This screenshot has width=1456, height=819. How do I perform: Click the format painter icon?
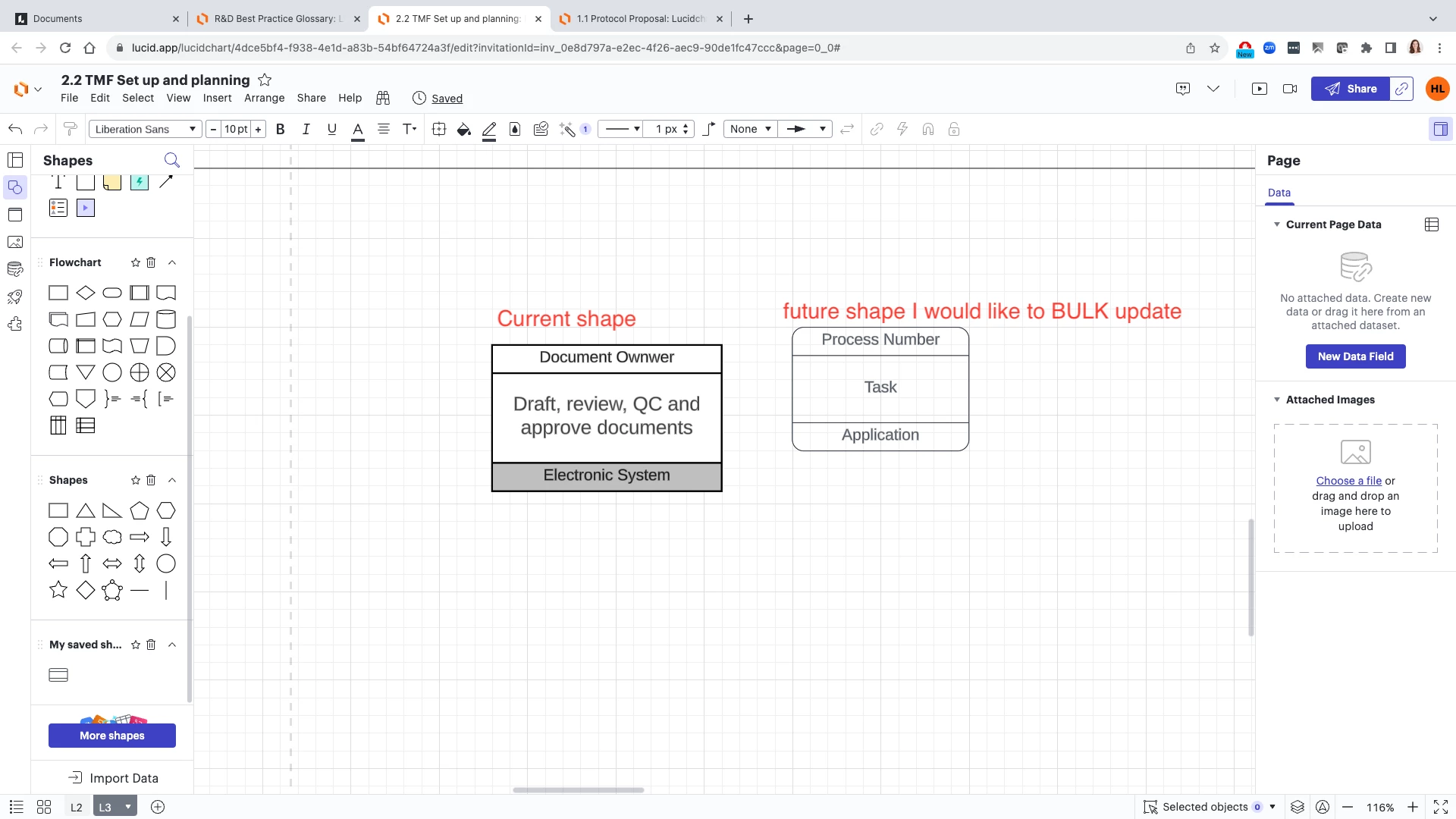[x=71, y=129]
